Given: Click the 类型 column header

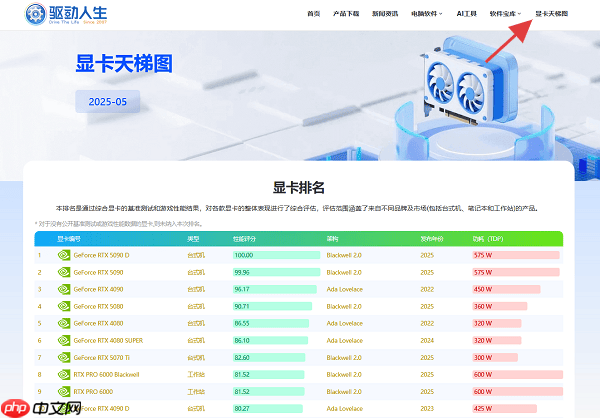Looking at the screenshot, I should [193, 238].
